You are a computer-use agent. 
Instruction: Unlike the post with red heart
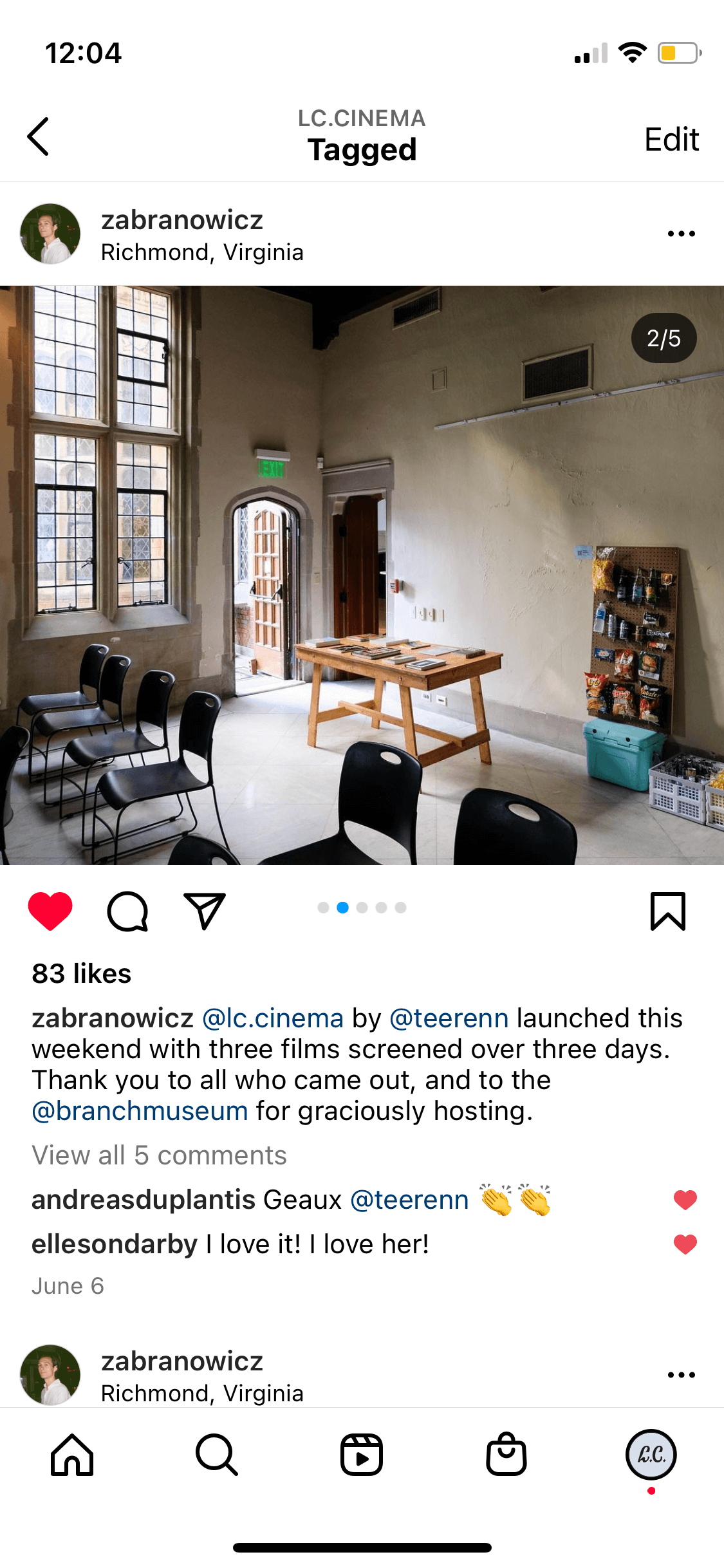point(50,911)
